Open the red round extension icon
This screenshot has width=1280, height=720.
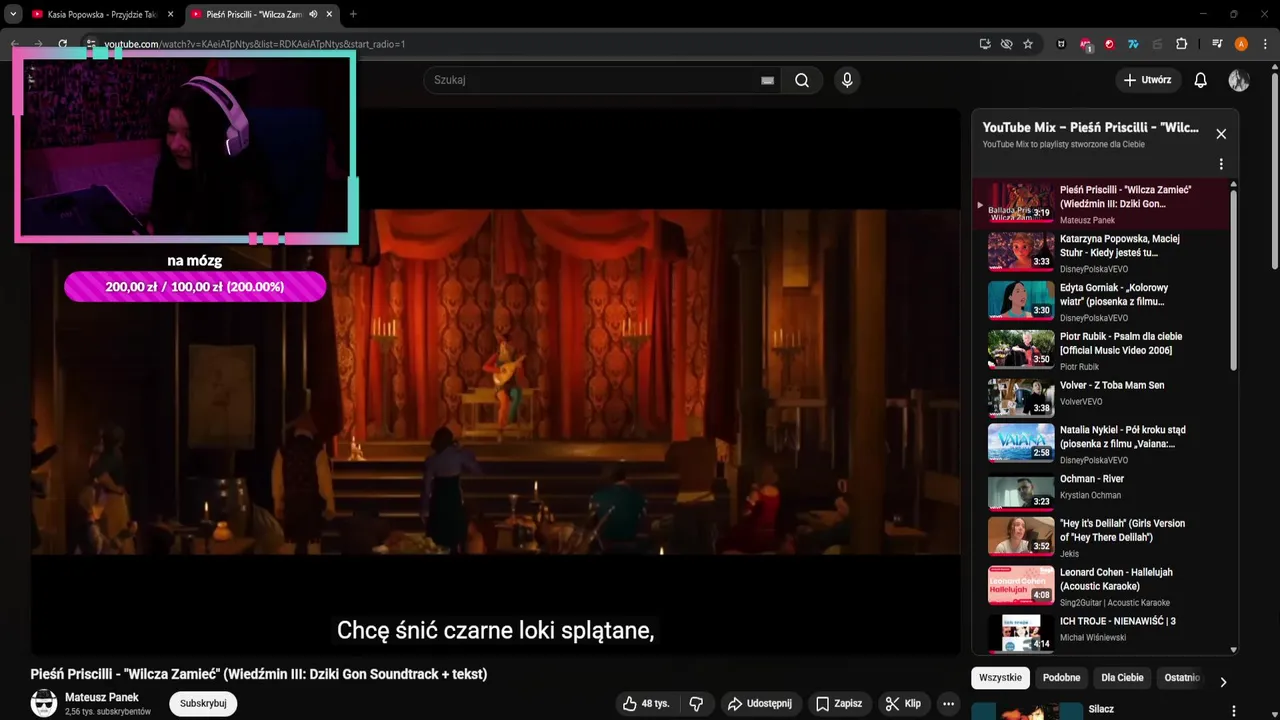[x=1109, y=44]
